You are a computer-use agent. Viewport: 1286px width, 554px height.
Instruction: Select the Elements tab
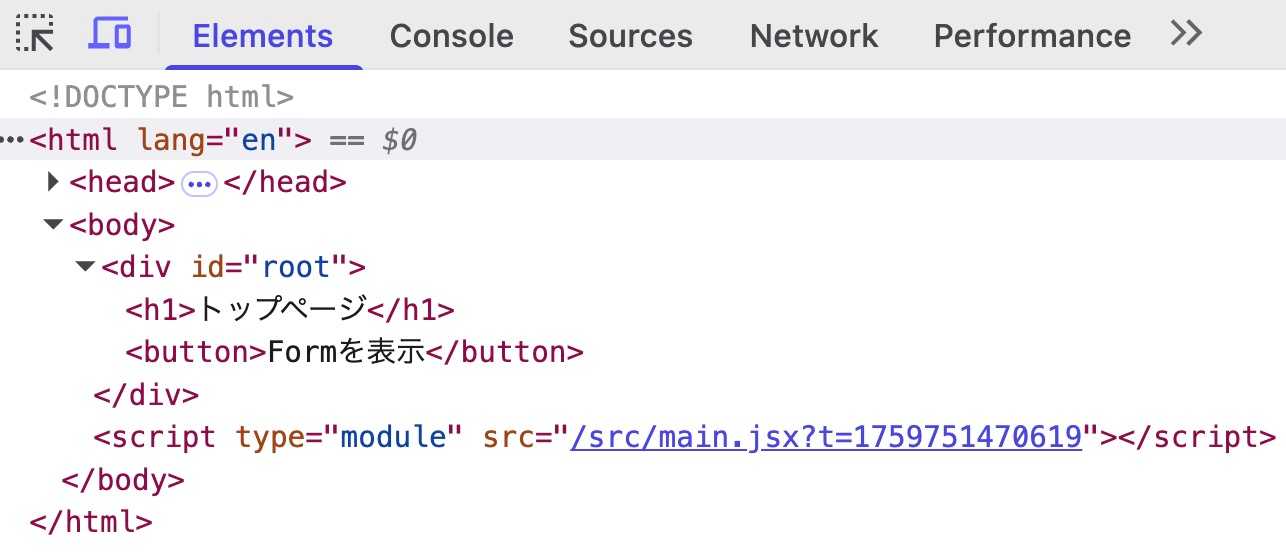(262, 36)
